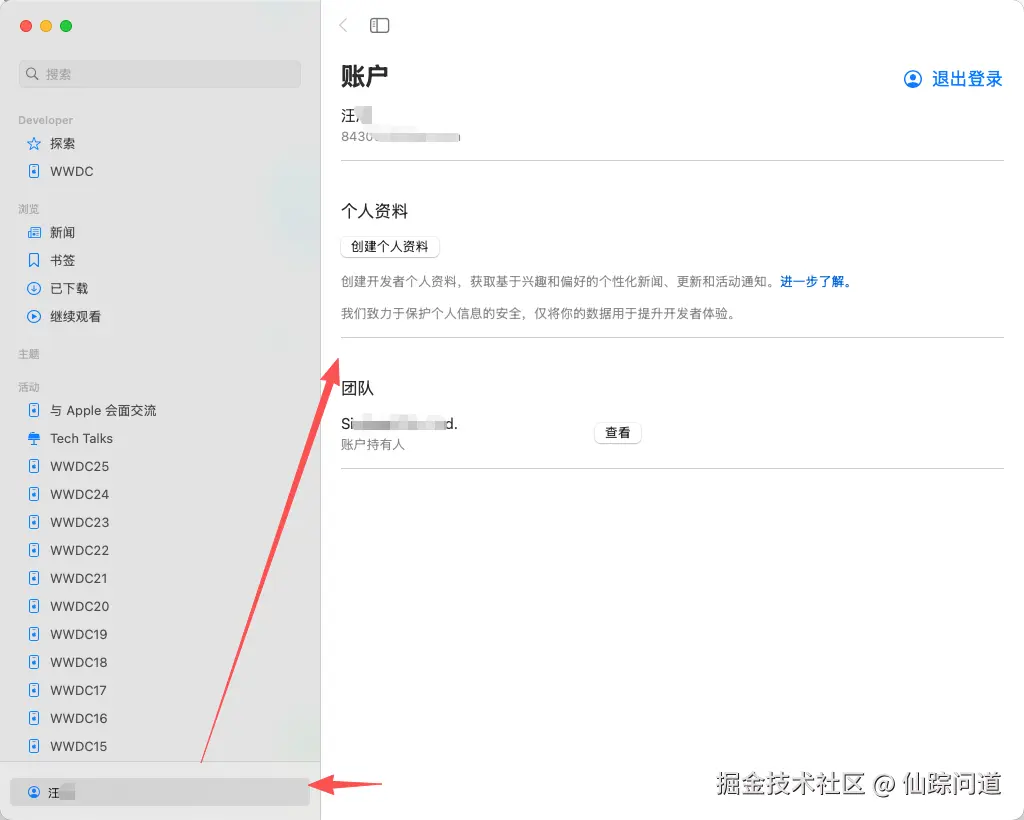Screen dimensions: 1024x820
Task: Select the WWDC16 sidebar icon
Action: [x=34, y=718]
